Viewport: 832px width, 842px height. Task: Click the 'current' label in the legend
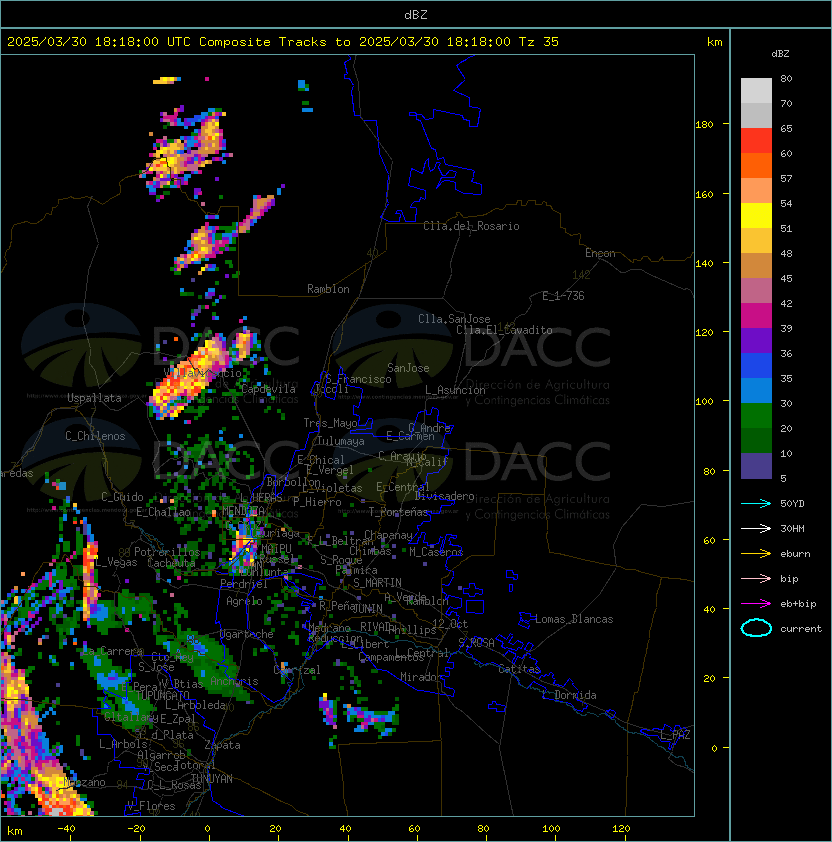tap(801, 628)
